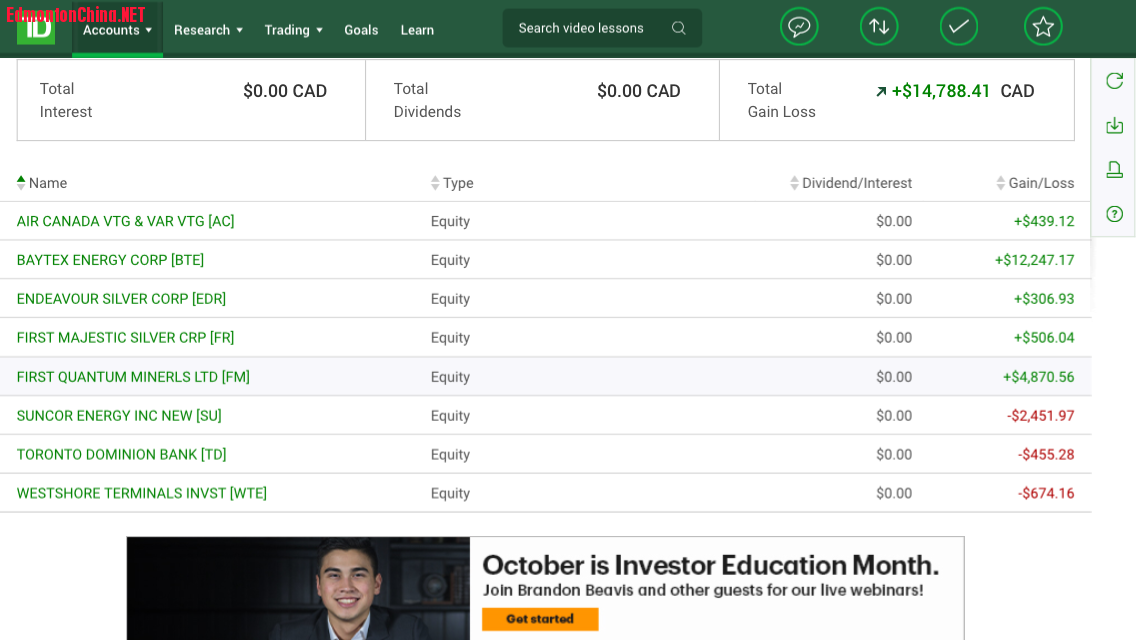Open BAYTEX ENERGY CORP [BTE] link
The image size is (1136, 640).
(x=110, y=259)
